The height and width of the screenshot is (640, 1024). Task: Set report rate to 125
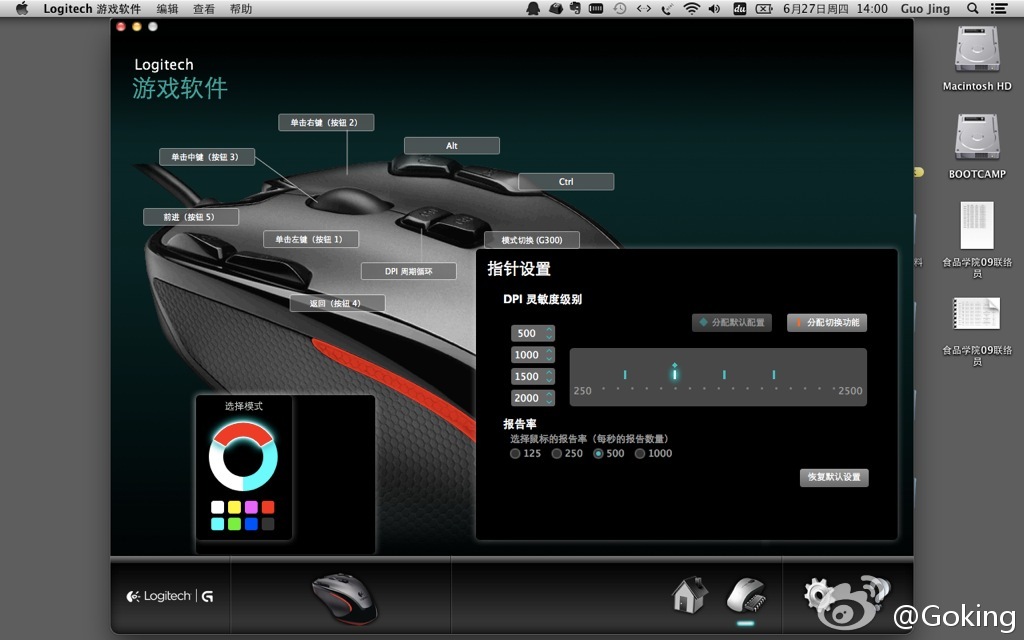click(x=515, y=454)
